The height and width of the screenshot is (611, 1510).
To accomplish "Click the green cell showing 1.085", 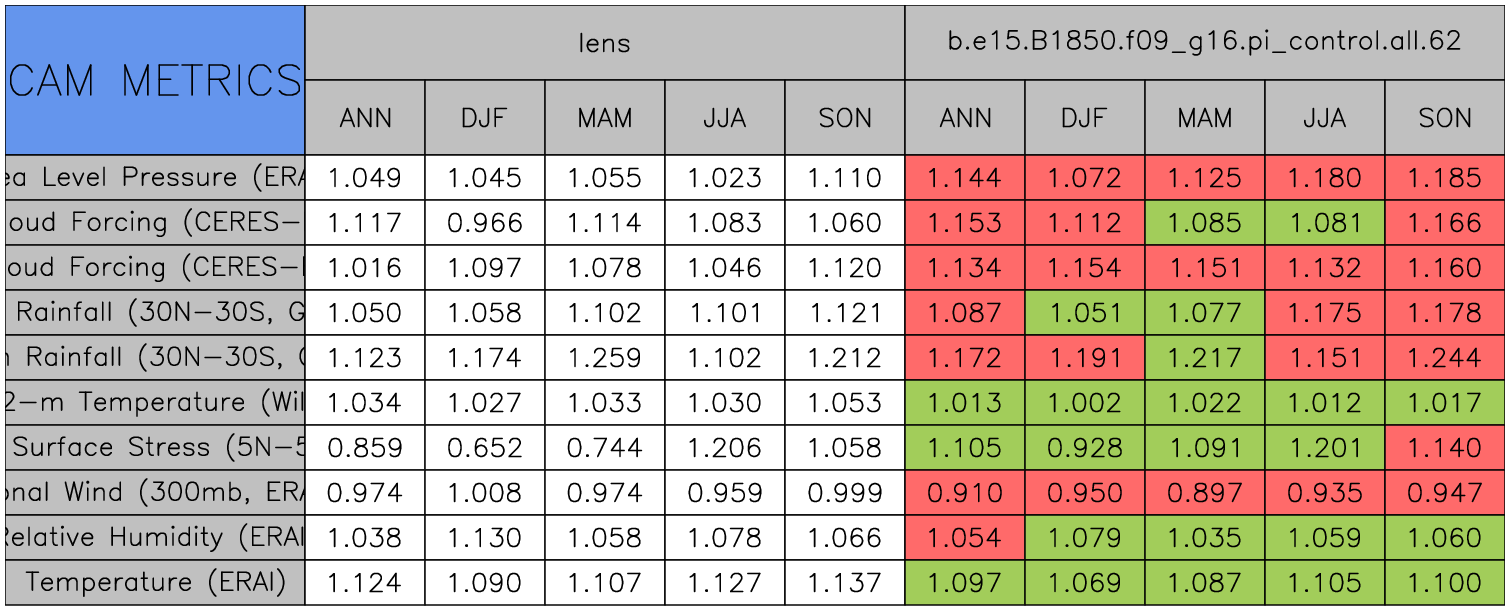I will click(1204, 223).
